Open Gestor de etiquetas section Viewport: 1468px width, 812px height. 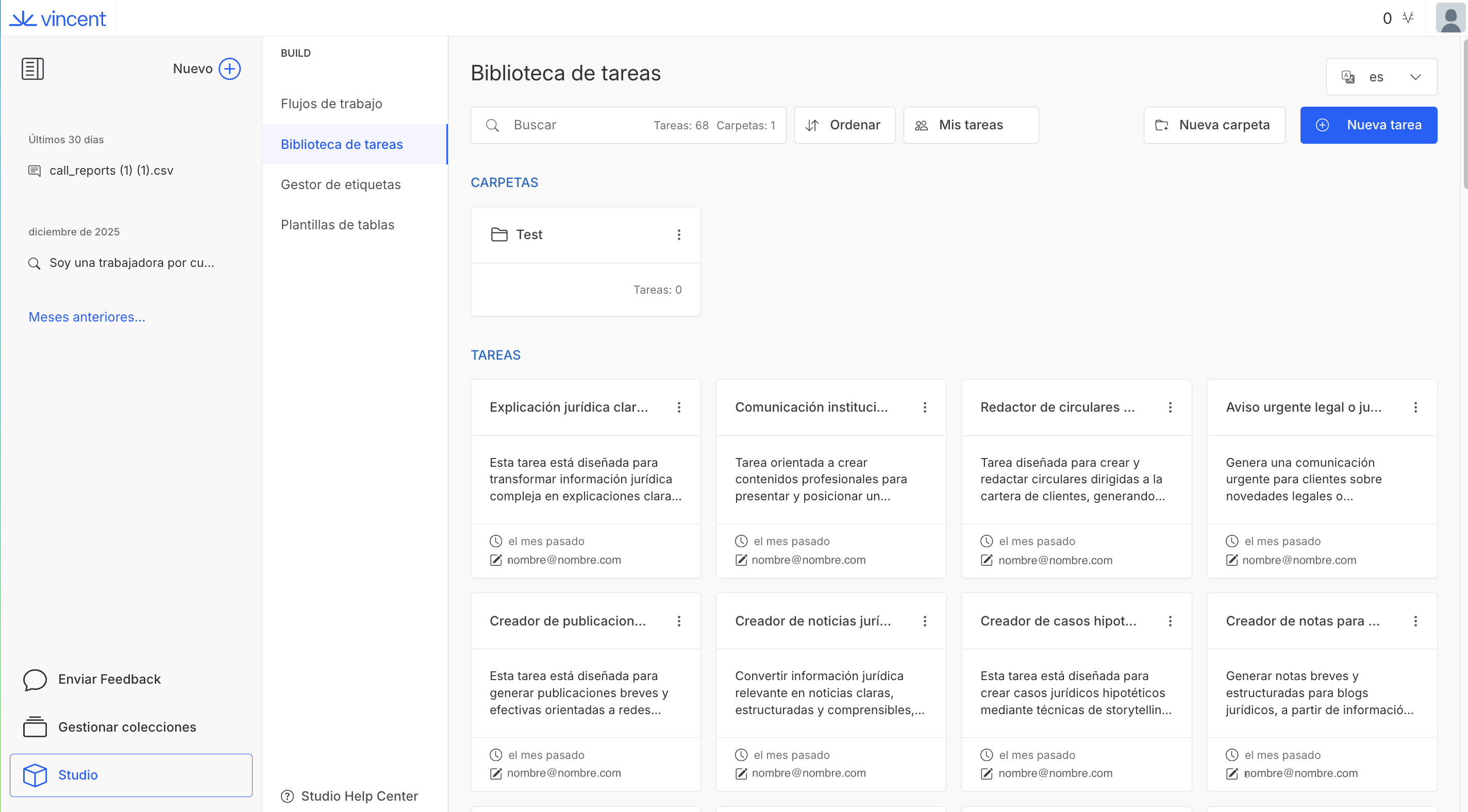(x=340, y=184)
